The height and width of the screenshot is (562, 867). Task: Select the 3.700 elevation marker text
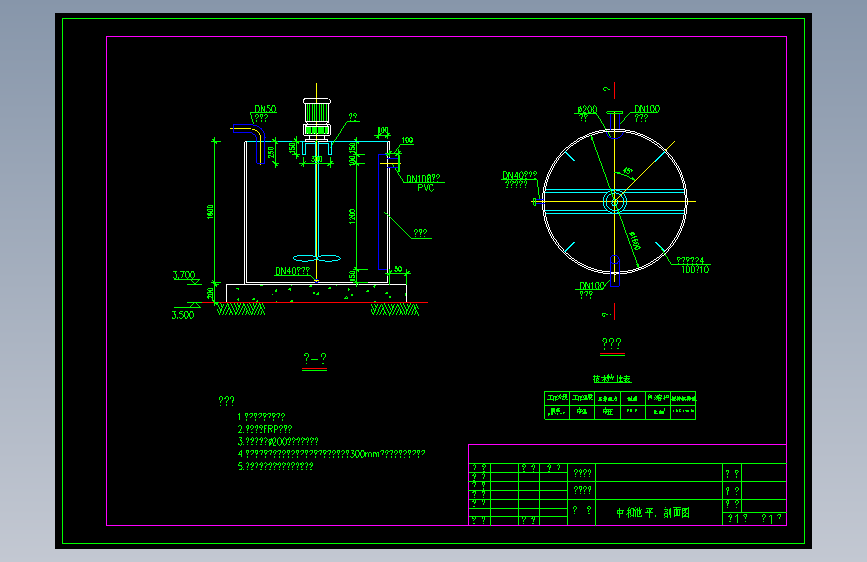(184, 275)
